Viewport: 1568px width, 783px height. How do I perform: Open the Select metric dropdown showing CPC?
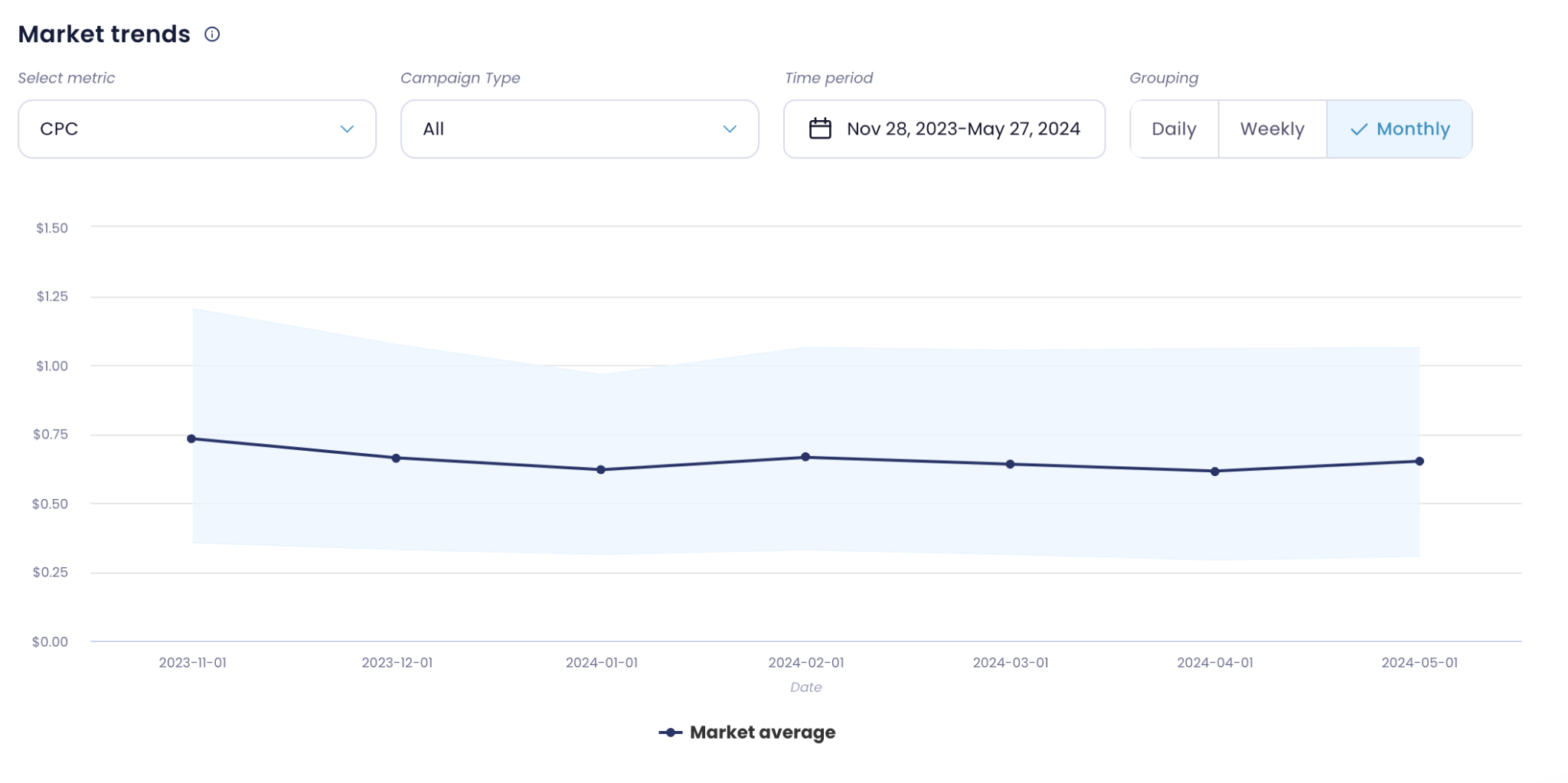196,129
